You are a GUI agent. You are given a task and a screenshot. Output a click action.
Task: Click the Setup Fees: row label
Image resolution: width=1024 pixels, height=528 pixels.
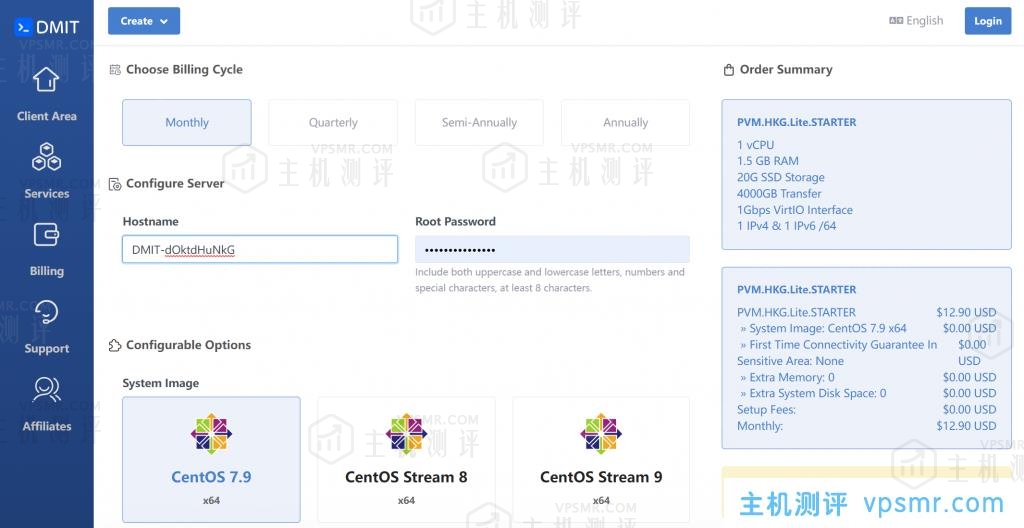[x=766, y=410]
